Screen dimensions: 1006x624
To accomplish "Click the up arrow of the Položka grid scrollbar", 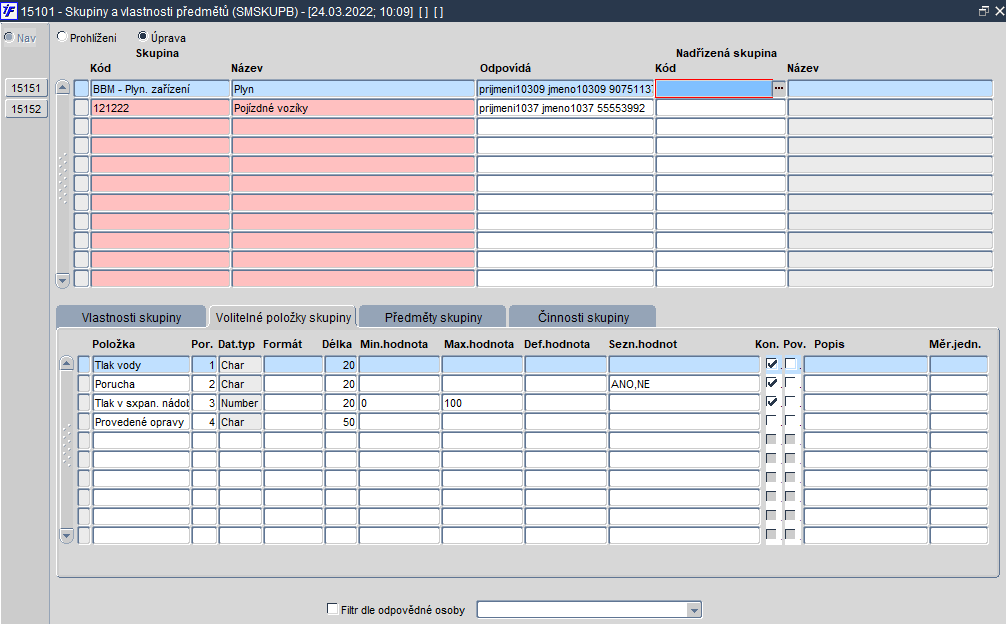I will pyautogui.click(x=66, y=364).
